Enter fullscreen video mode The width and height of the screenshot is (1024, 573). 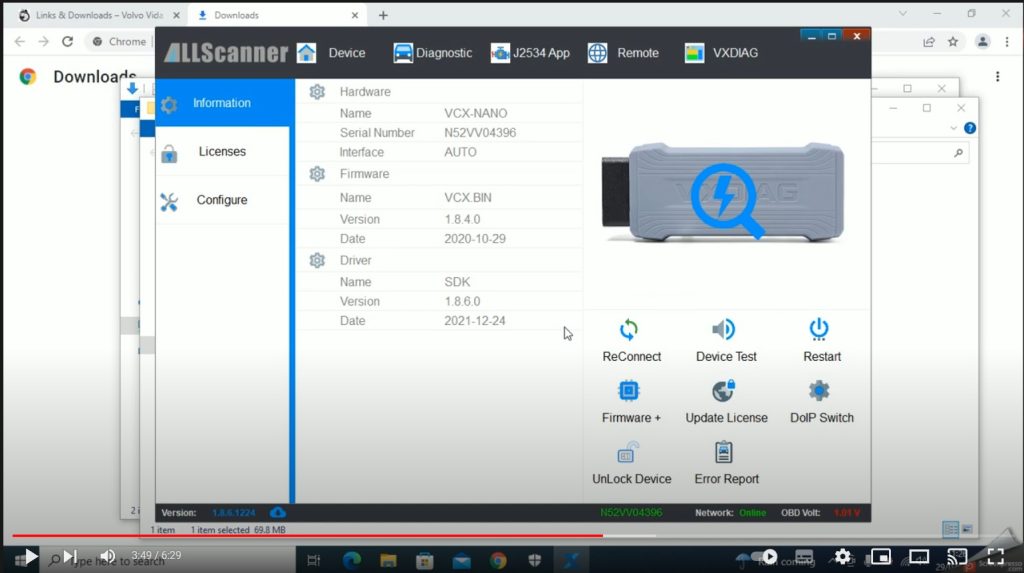pos(996,557)
